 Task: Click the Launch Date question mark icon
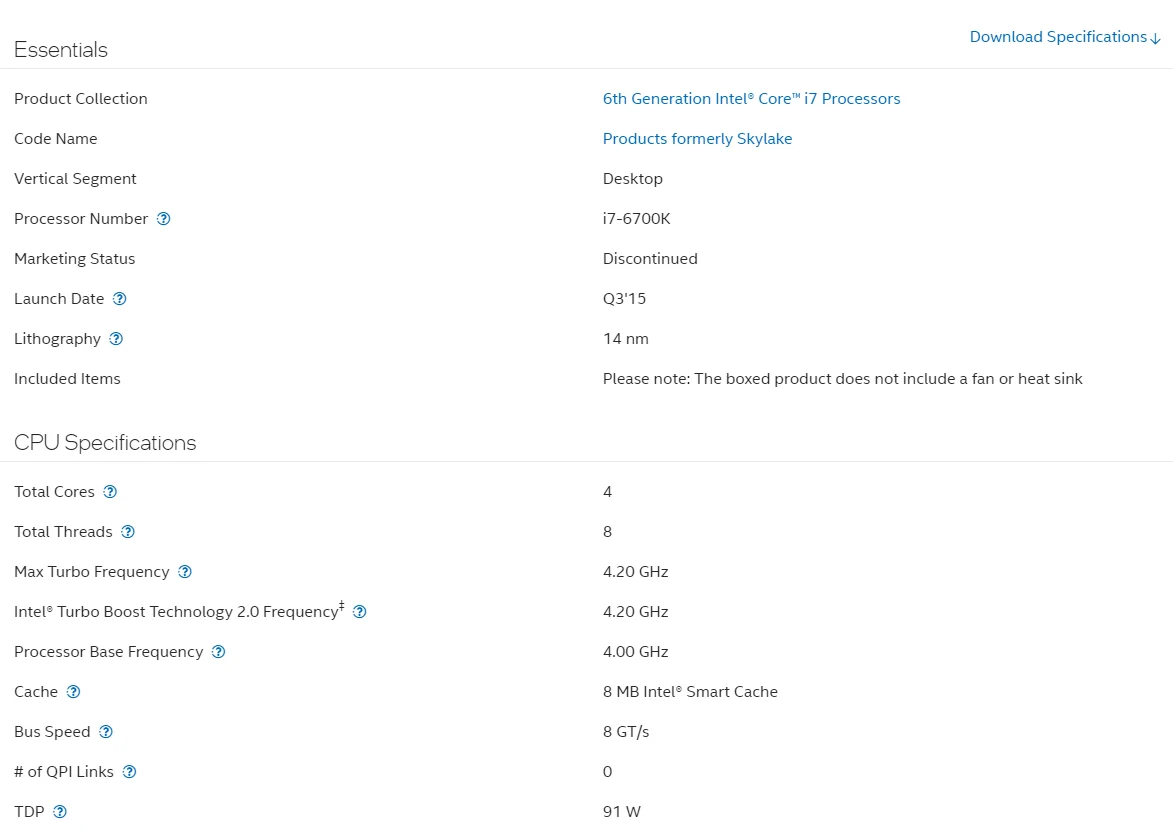(x=120, y=298)
